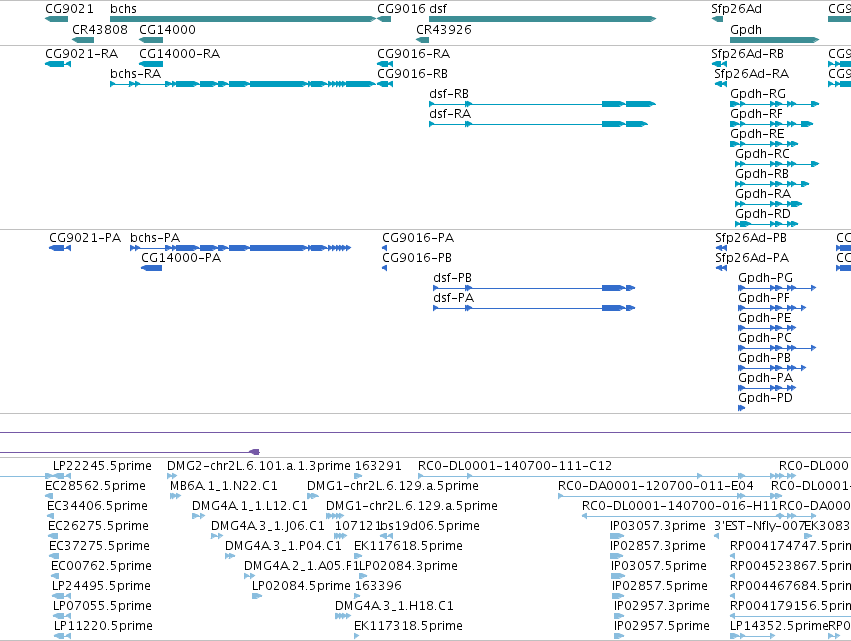This screenshot has height=641, width=851.
Task: Click the EC37275.5prime EST label
Action: pyautogui.click(x=99, y=546)
